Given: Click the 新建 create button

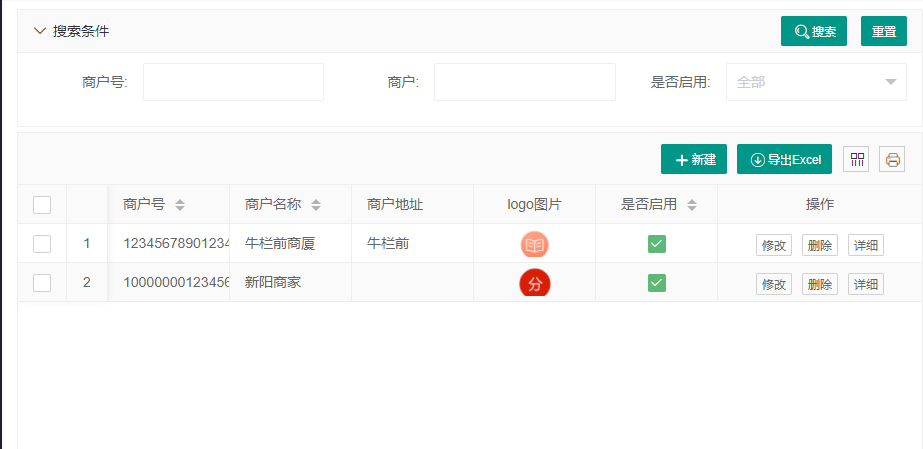Looking at the screenshot, I should click(x=694, y=159).
